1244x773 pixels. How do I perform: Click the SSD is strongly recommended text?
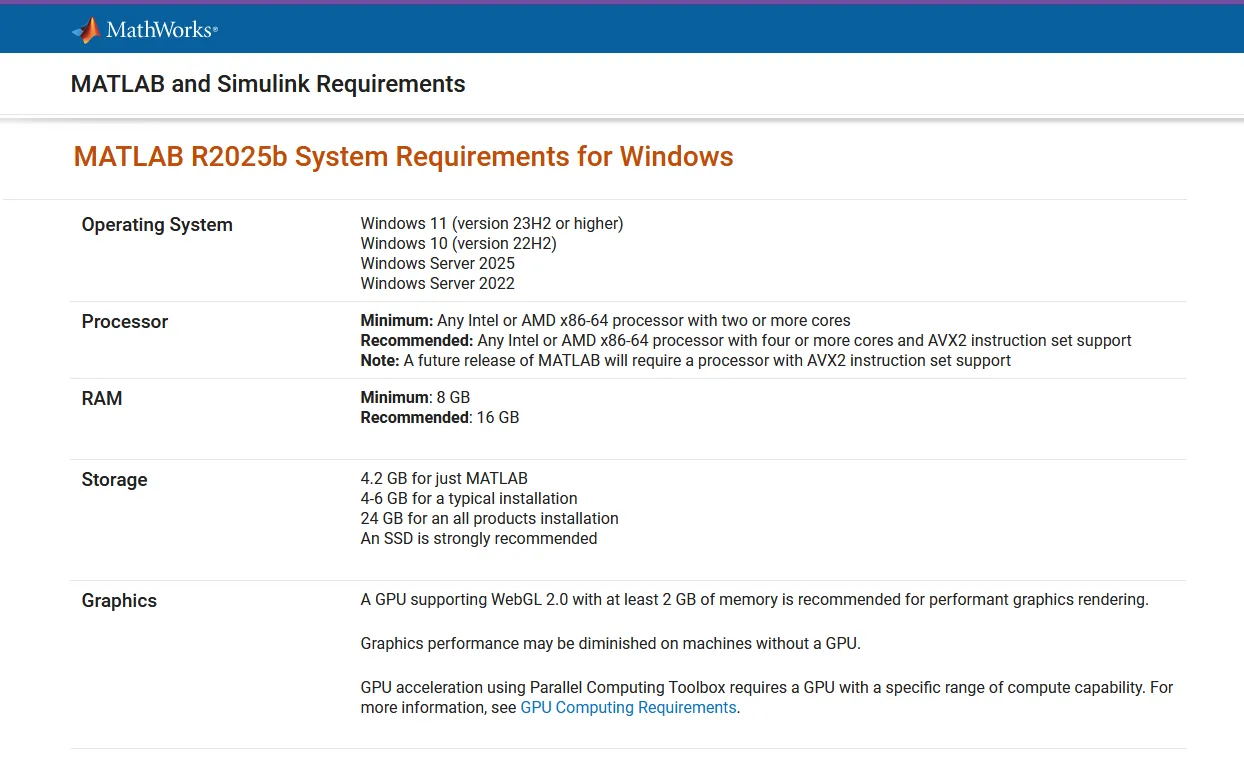tap(478, 539)
